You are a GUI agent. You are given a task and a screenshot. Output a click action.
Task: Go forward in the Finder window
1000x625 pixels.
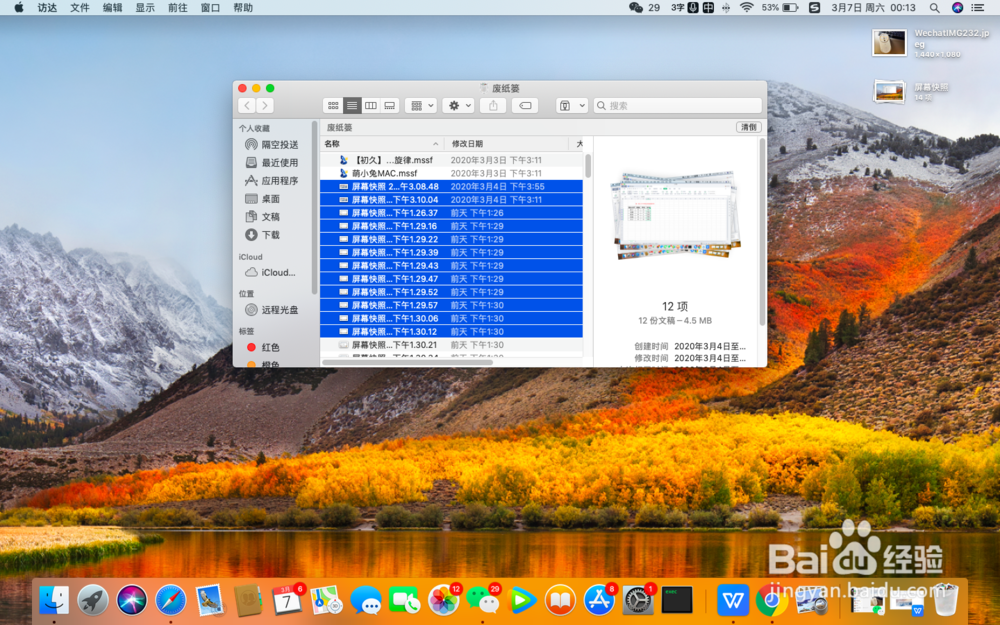coord(265,106)
